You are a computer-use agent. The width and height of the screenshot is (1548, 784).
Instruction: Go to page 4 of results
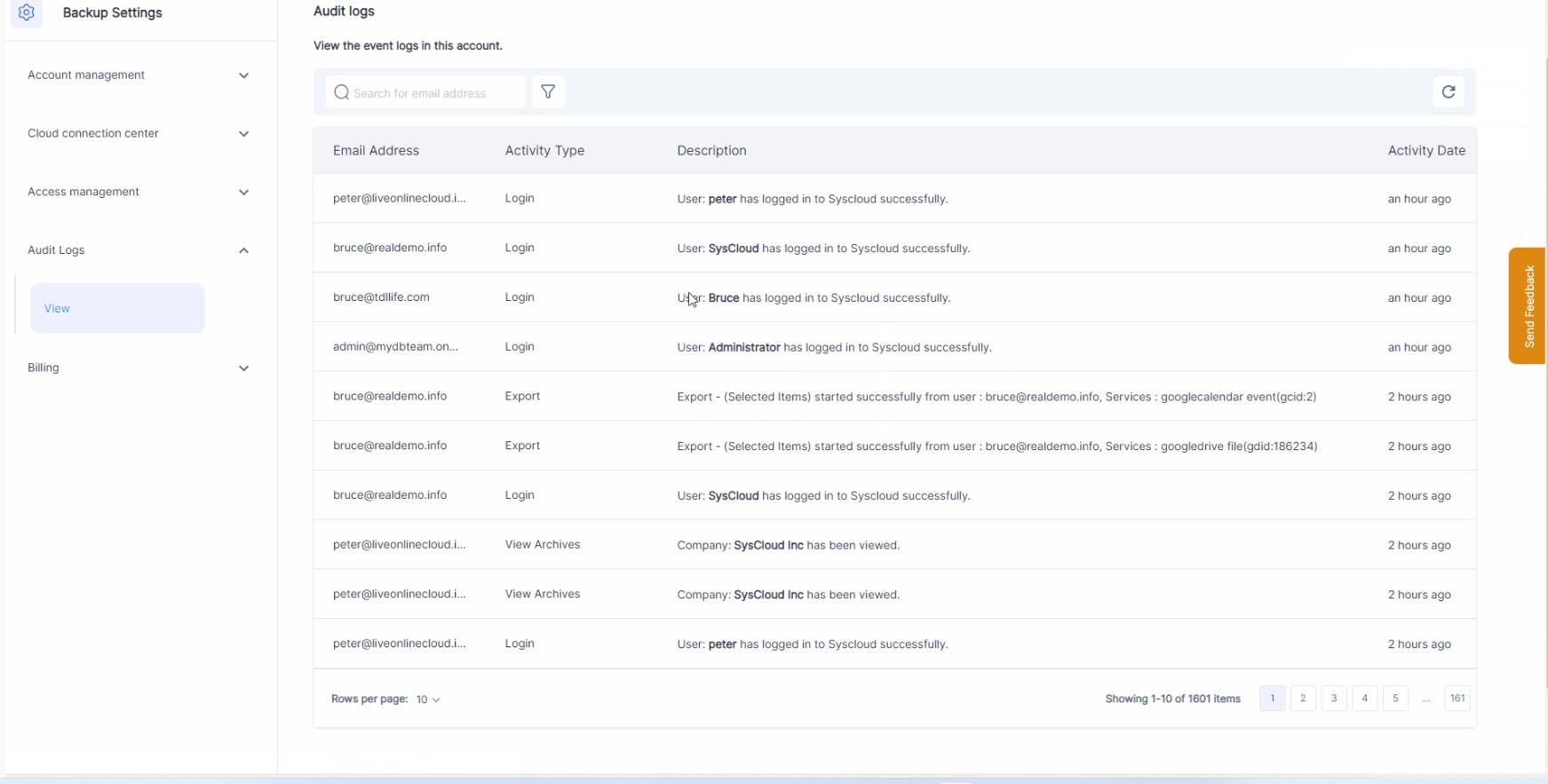point(1365,699)
